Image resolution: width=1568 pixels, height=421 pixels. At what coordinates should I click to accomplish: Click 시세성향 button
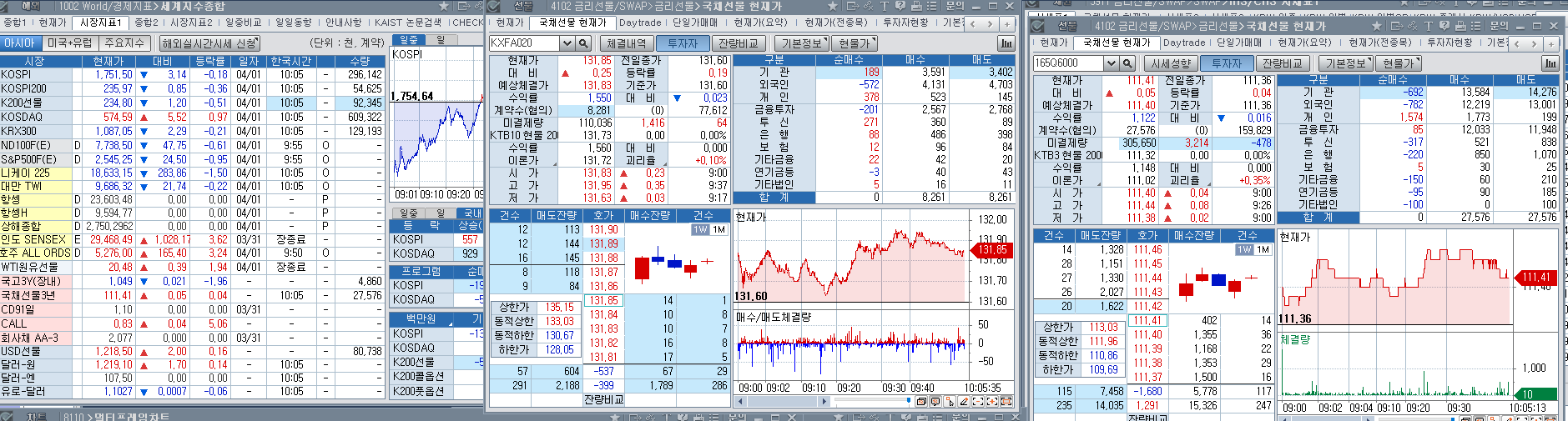pyautogui.click(x=1170, y=63)
